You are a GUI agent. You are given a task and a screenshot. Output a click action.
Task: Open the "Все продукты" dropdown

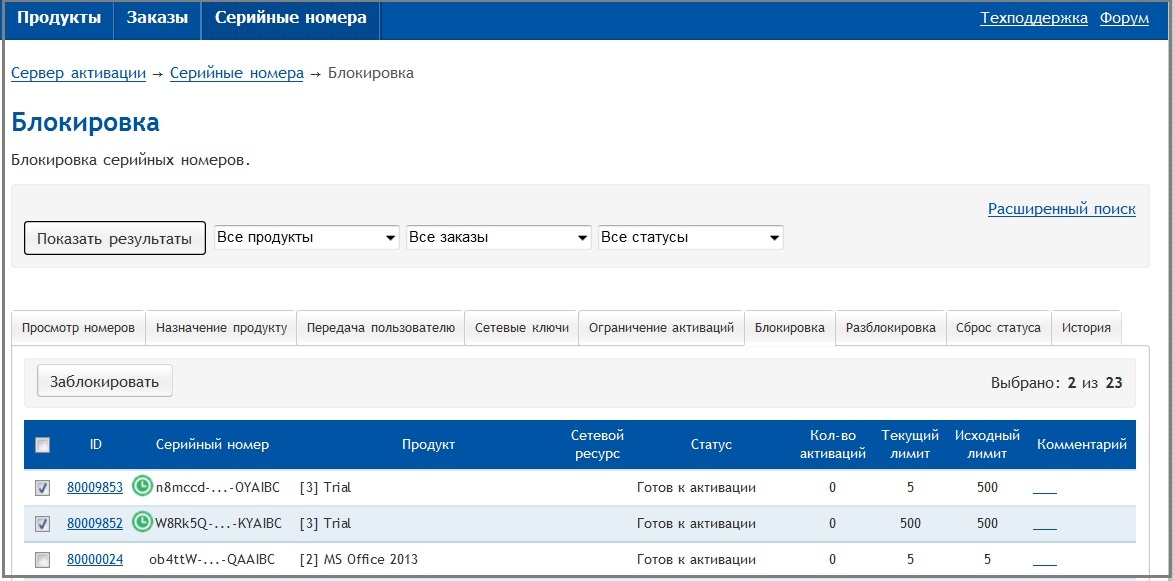(307, 238)
